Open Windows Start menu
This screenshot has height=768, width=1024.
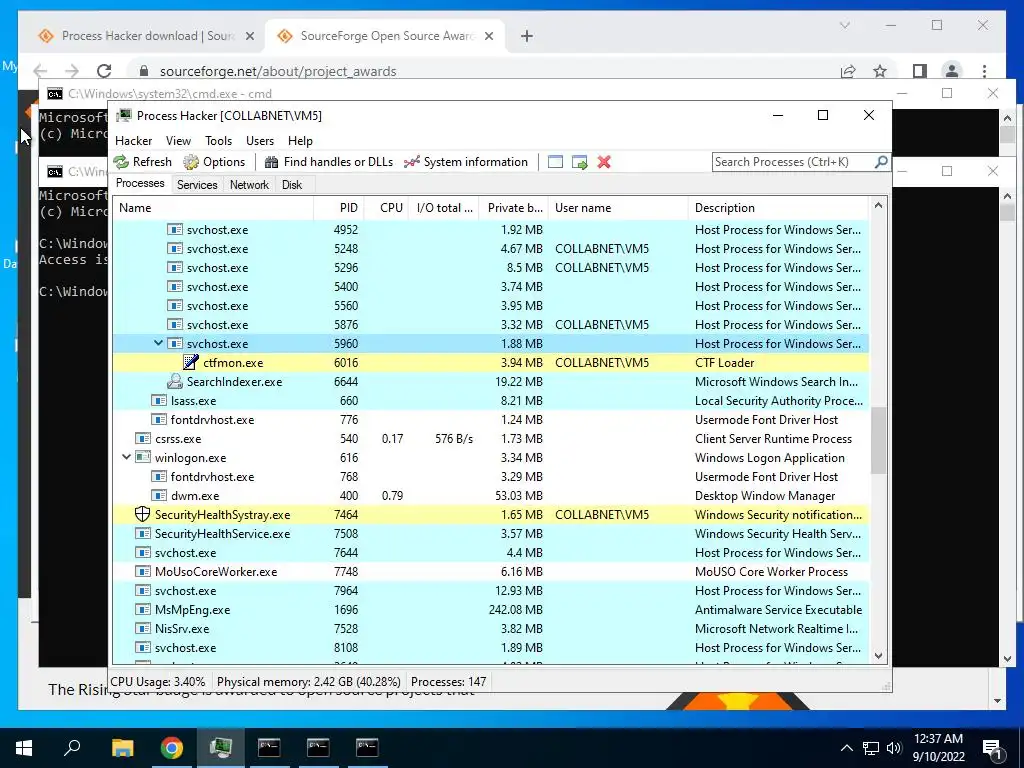click(x=24, y=748)
